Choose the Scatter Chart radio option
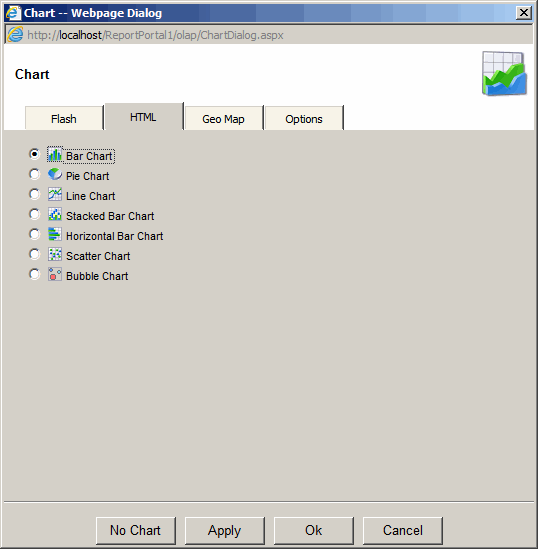This screenshot has height=549, width=538. [34, 254]
